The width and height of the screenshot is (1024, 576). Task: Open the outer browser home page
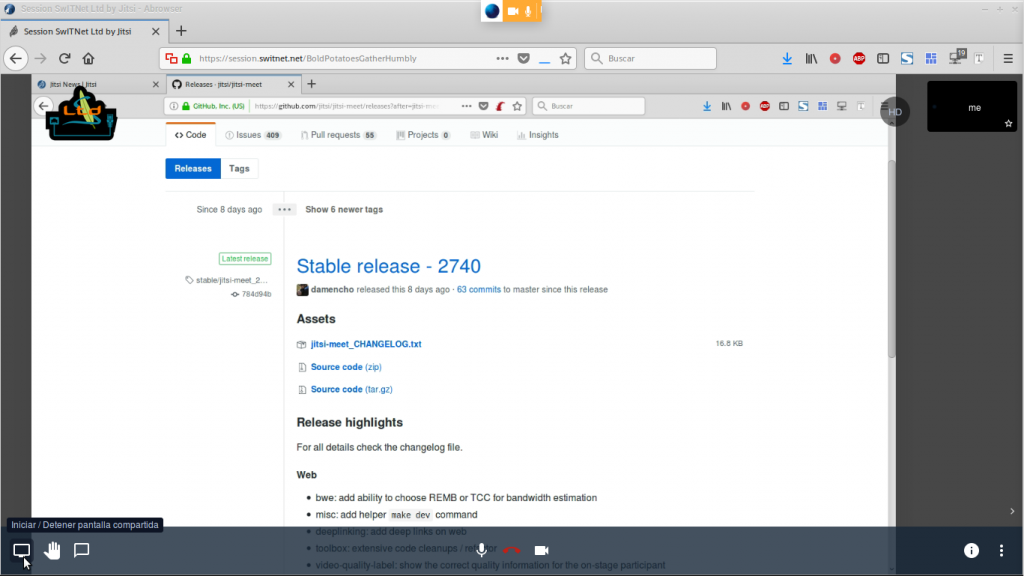click(88, 58)
